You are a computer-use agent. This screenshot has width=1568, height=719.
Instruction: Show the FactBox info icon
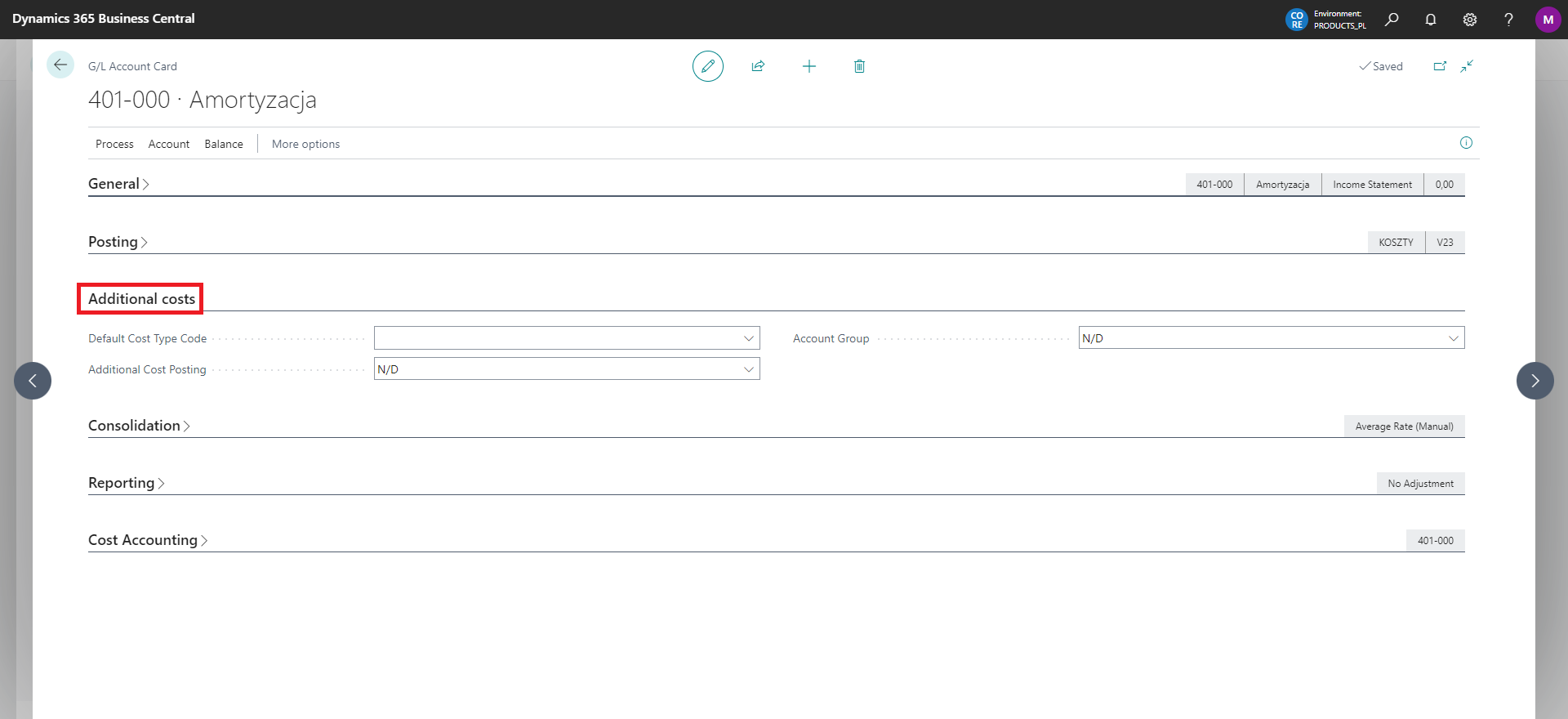tap(1466, 143)
